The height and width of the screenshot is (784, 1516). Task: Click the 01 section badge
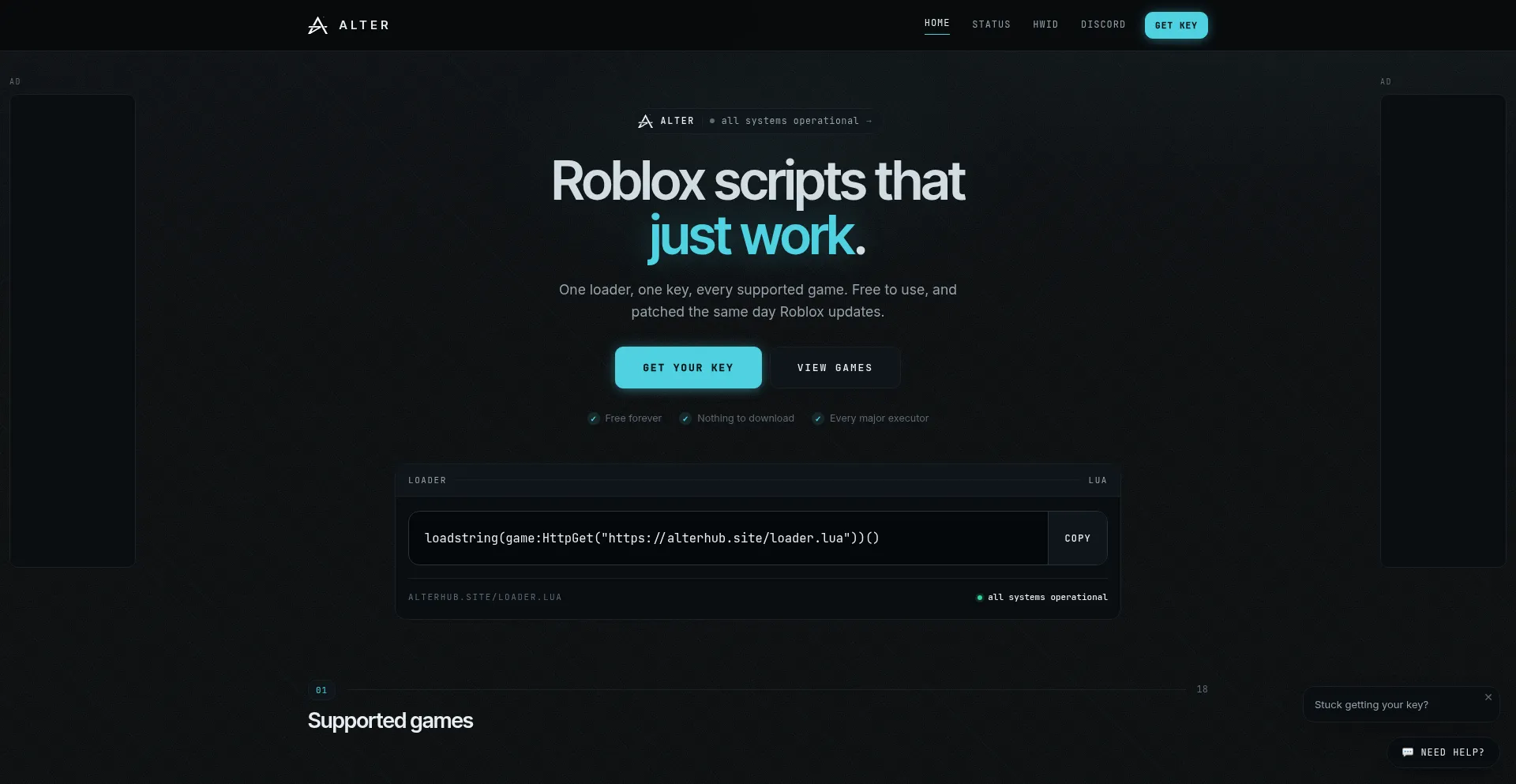tap(321, 690)
